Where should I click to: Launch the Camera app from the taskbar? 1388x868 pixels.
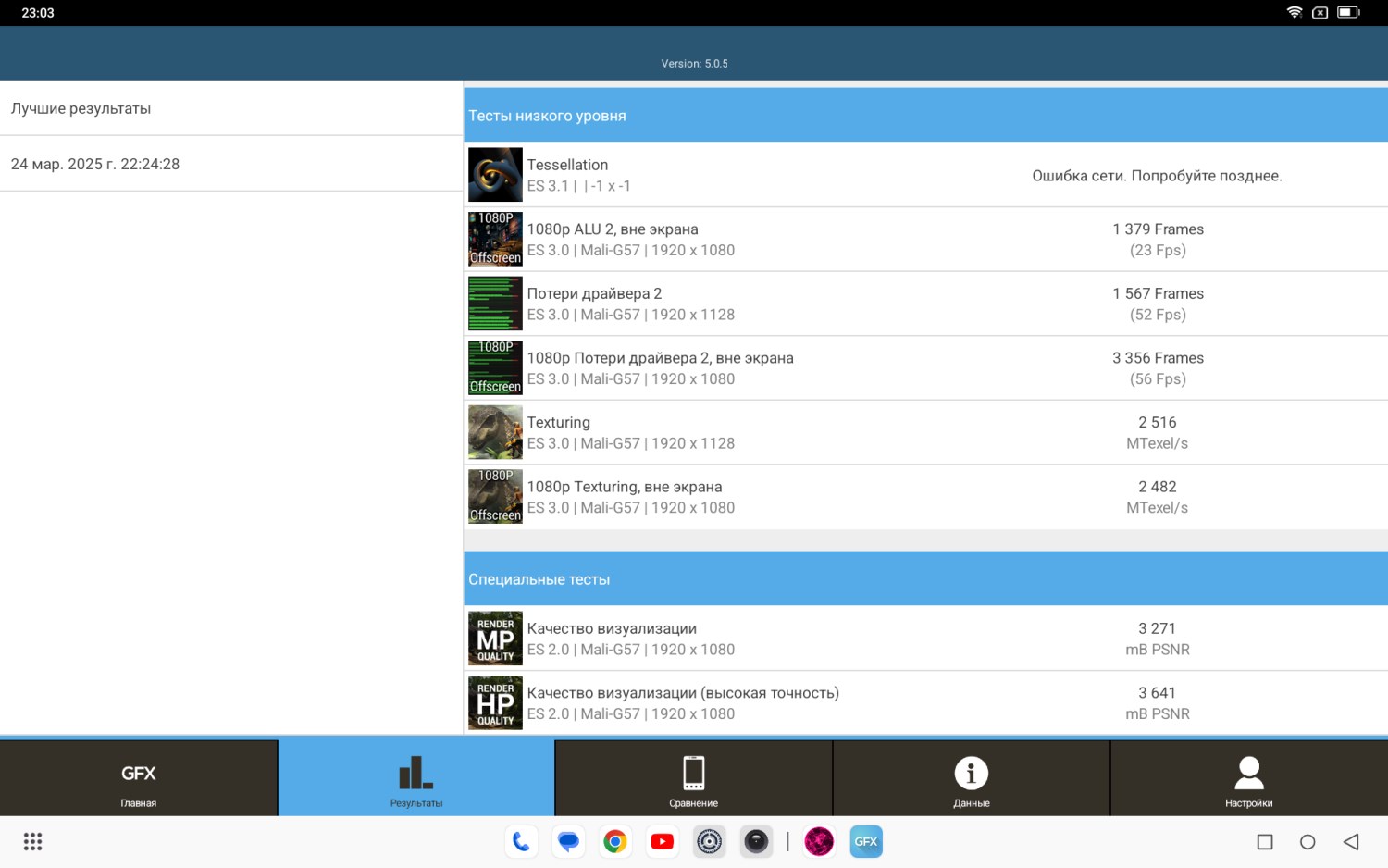pyautogui.click(x=757, y=842)
